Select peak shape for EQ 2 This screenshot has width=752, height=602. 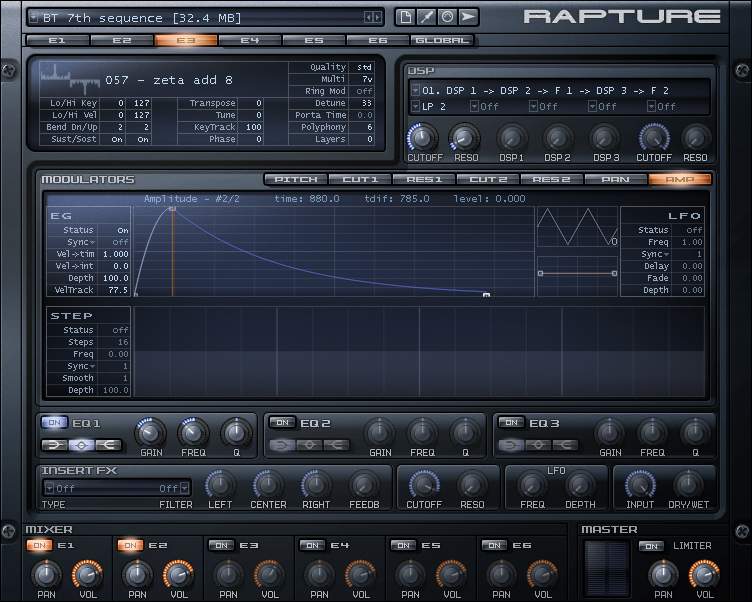click(310, 445)
